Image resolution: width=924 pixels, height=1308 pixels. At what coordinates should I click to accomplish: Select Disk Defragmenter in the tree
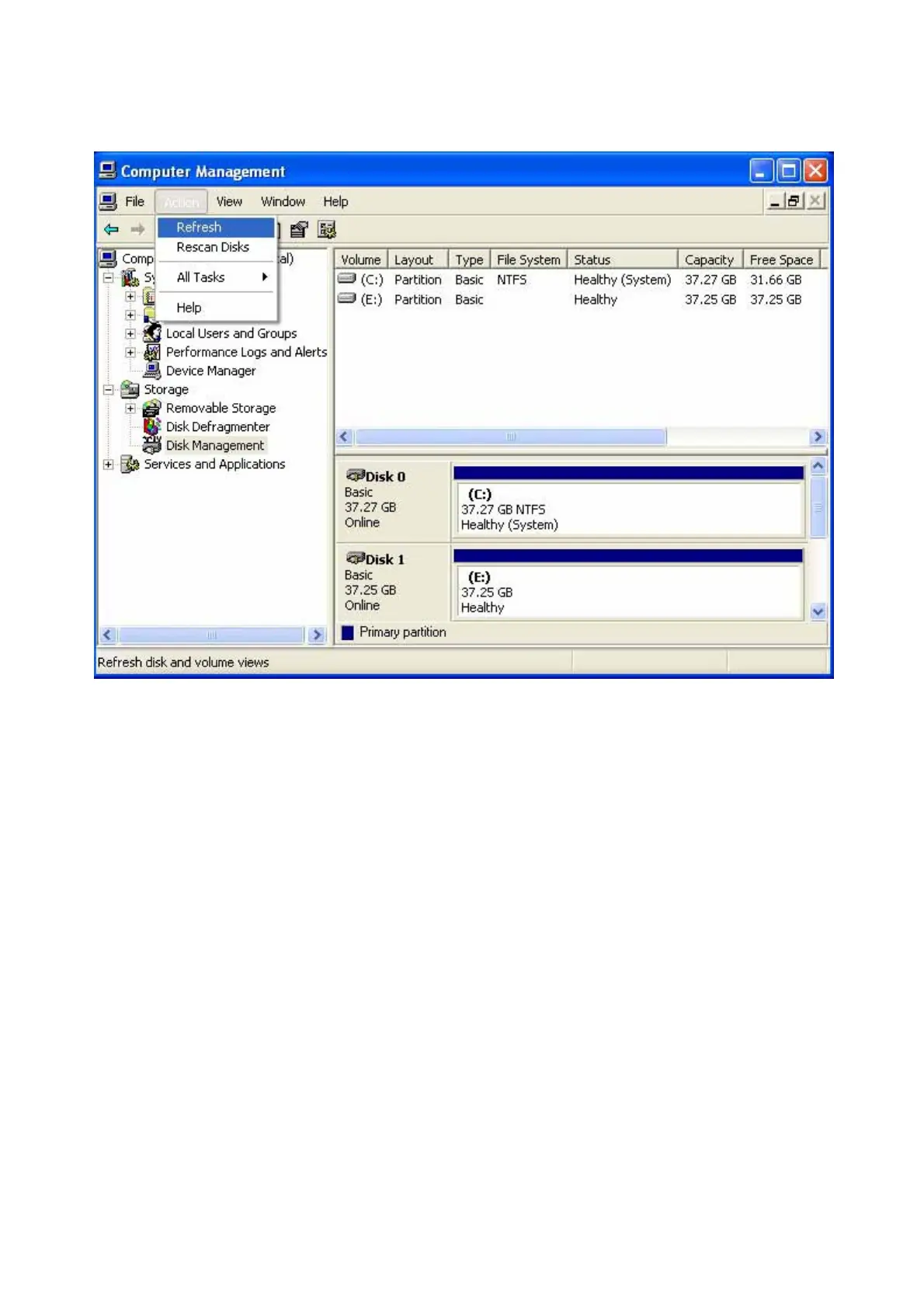tap(217, 426)
